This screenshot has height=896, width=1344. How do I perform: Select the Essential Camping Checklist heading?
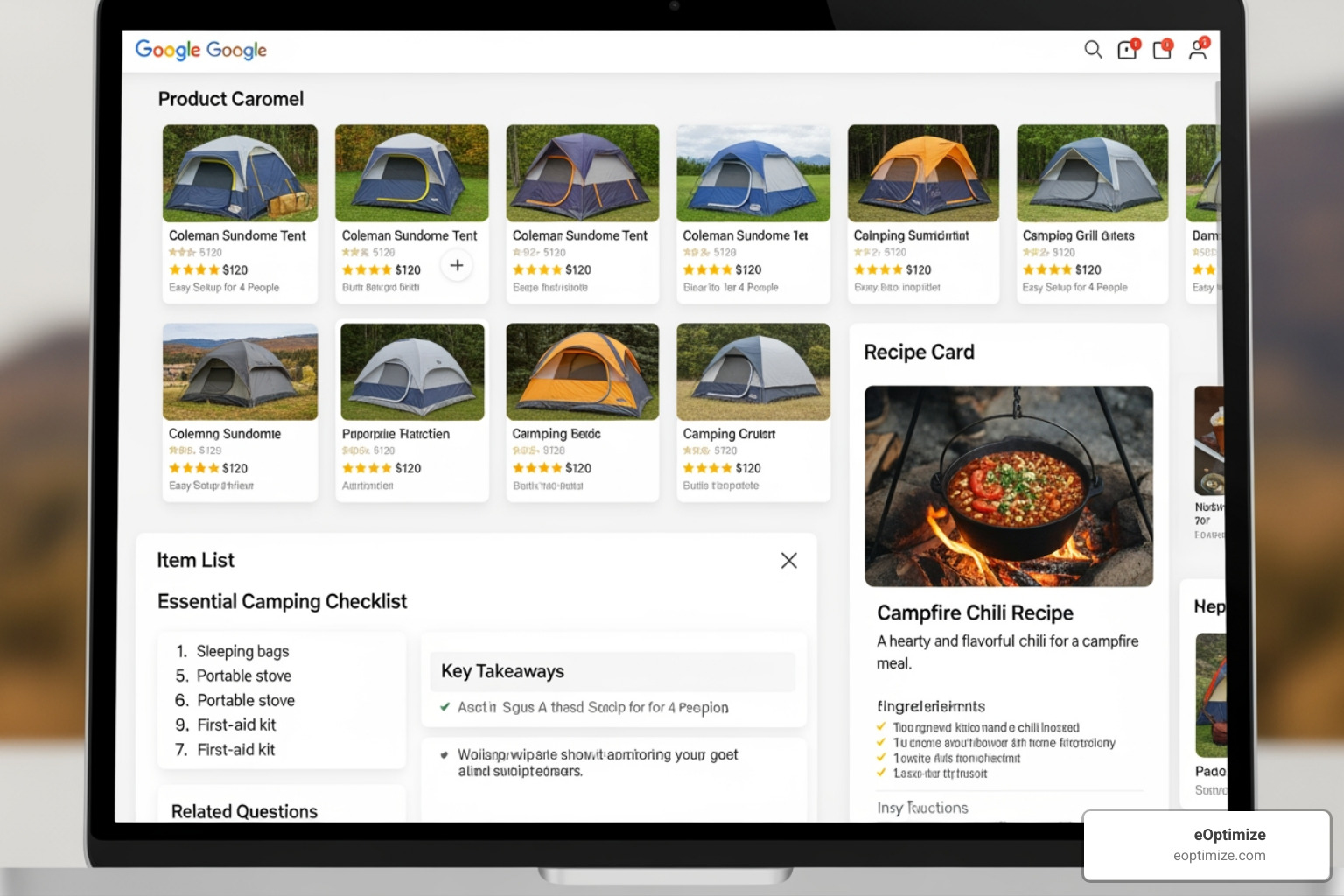point(282,601)
